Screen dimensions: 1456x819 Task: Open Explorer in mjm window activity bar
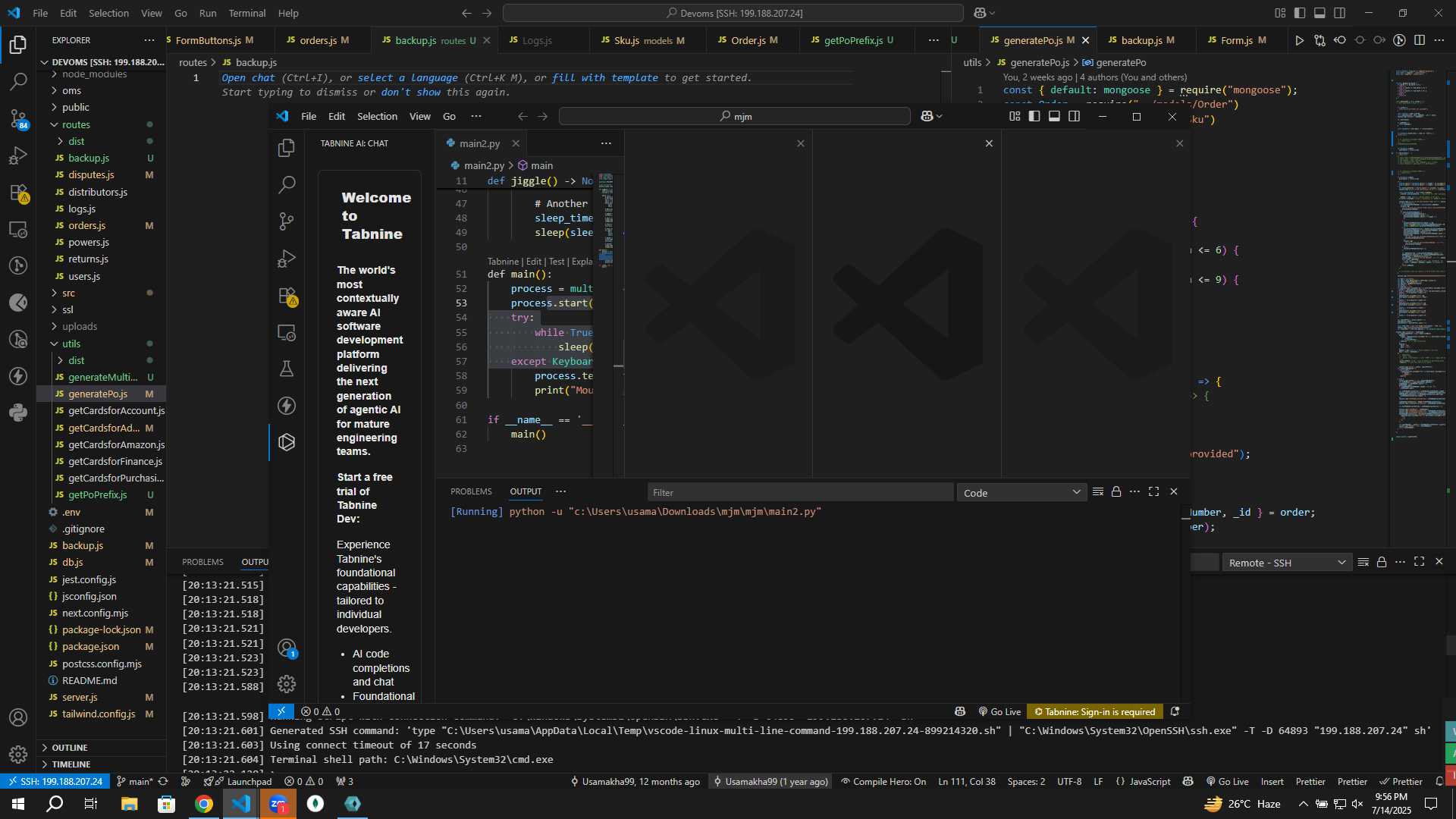(x=287, y=148)
